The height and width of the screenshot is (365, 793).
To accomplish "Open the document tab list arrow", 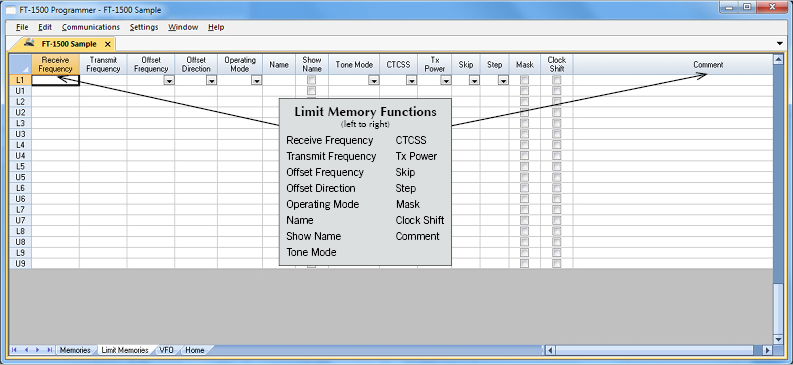I will point(779,43).
